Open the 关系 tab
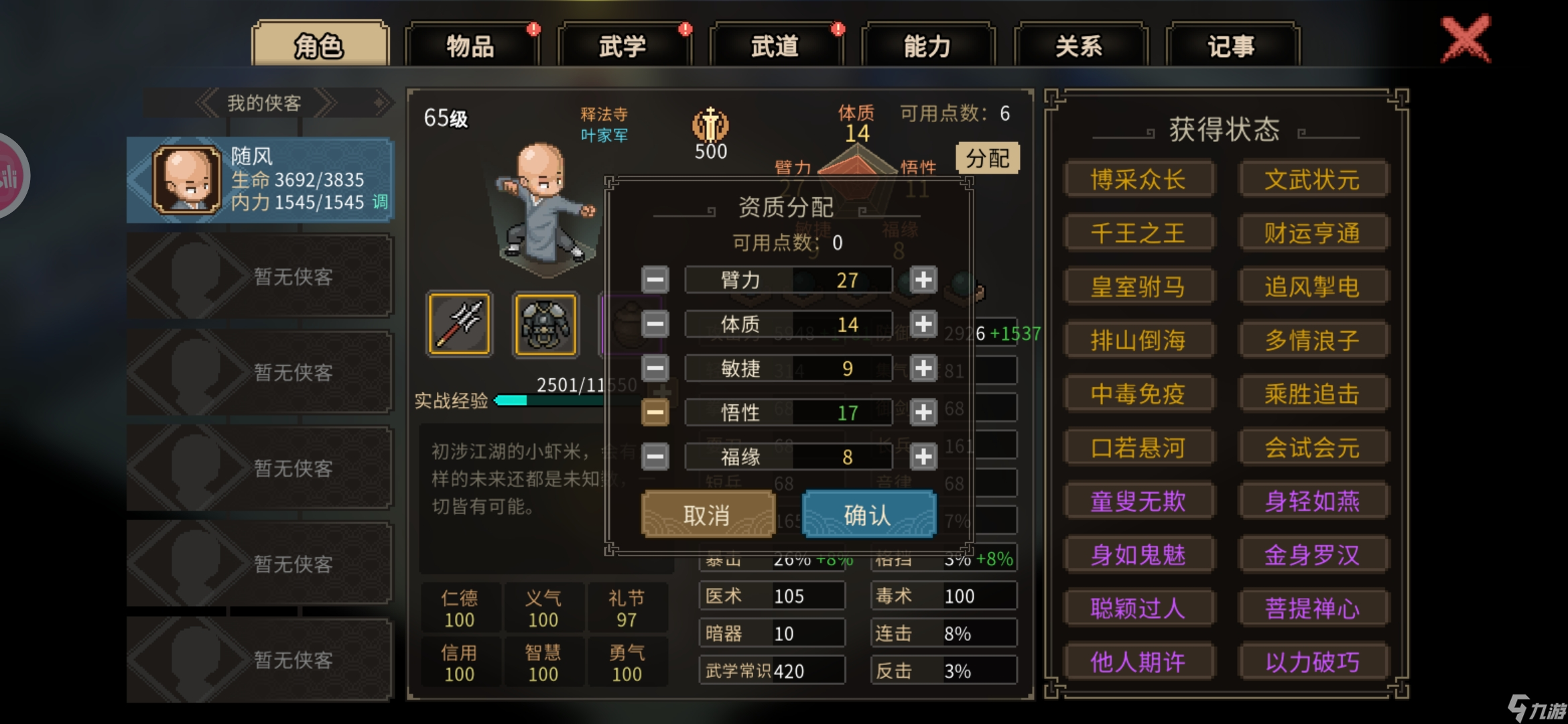 point(1080,45)
